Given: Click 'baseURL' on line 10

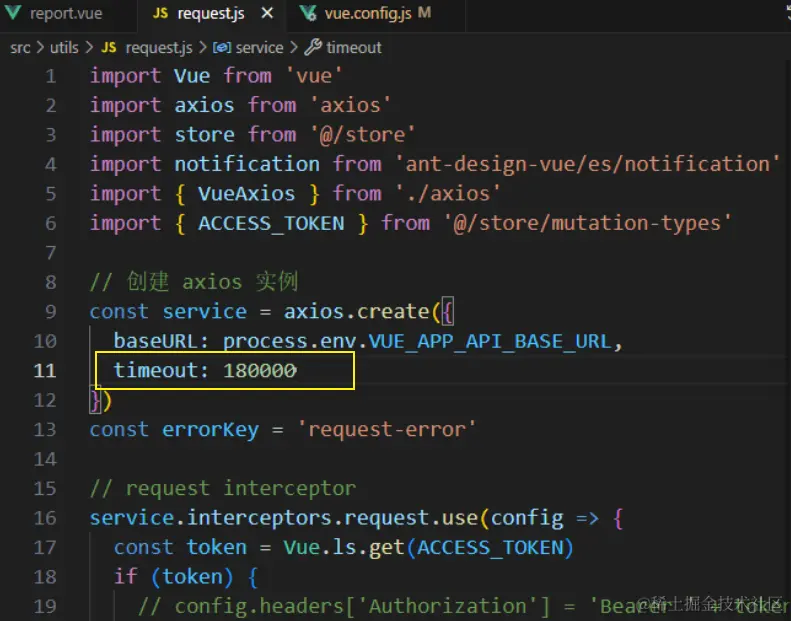Looking at the screenshot, I should coord(156,342).
